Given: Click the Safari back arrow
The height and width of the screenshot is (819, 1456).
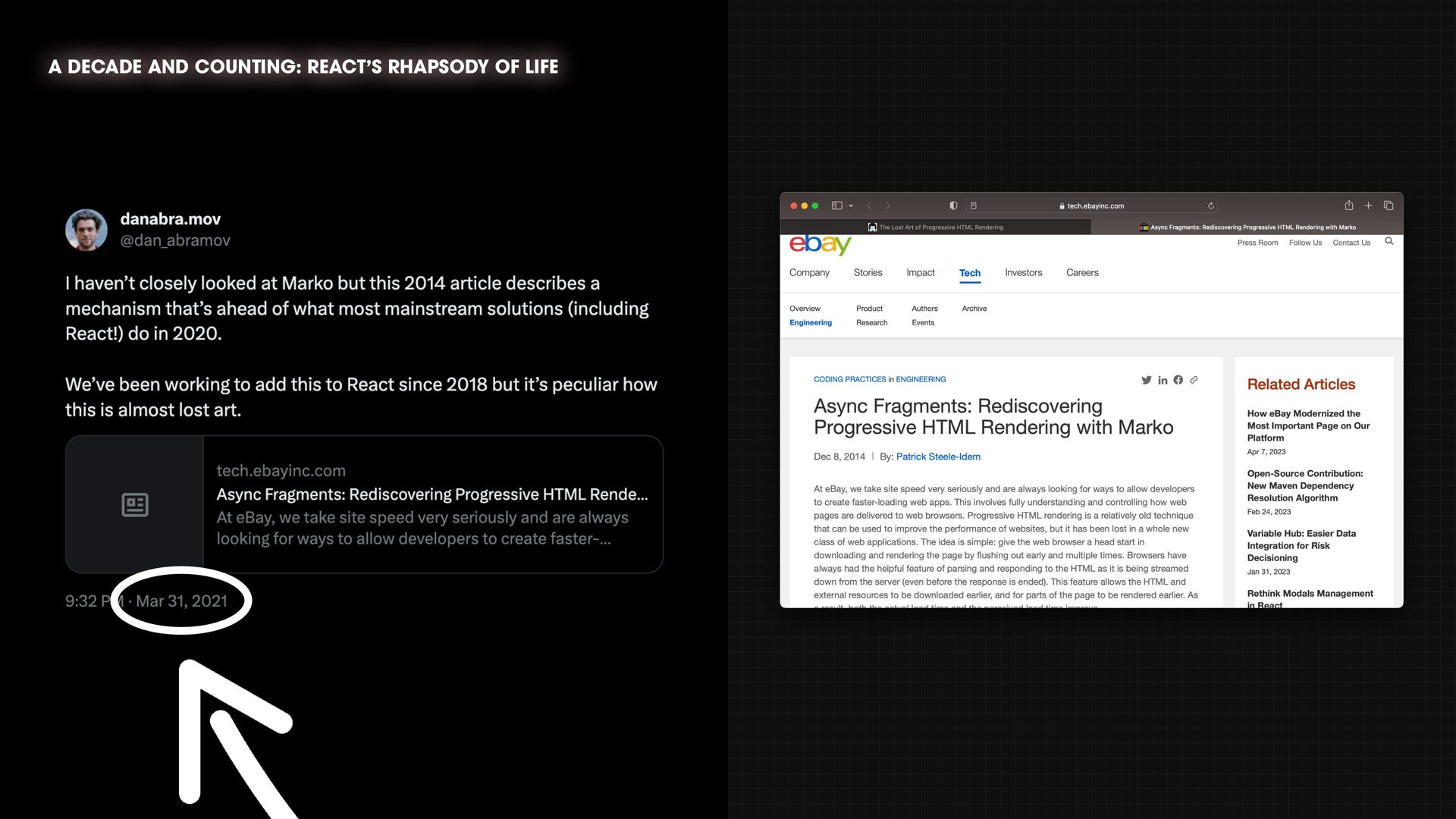Looking at the screenshot, I should click(869, 206).
